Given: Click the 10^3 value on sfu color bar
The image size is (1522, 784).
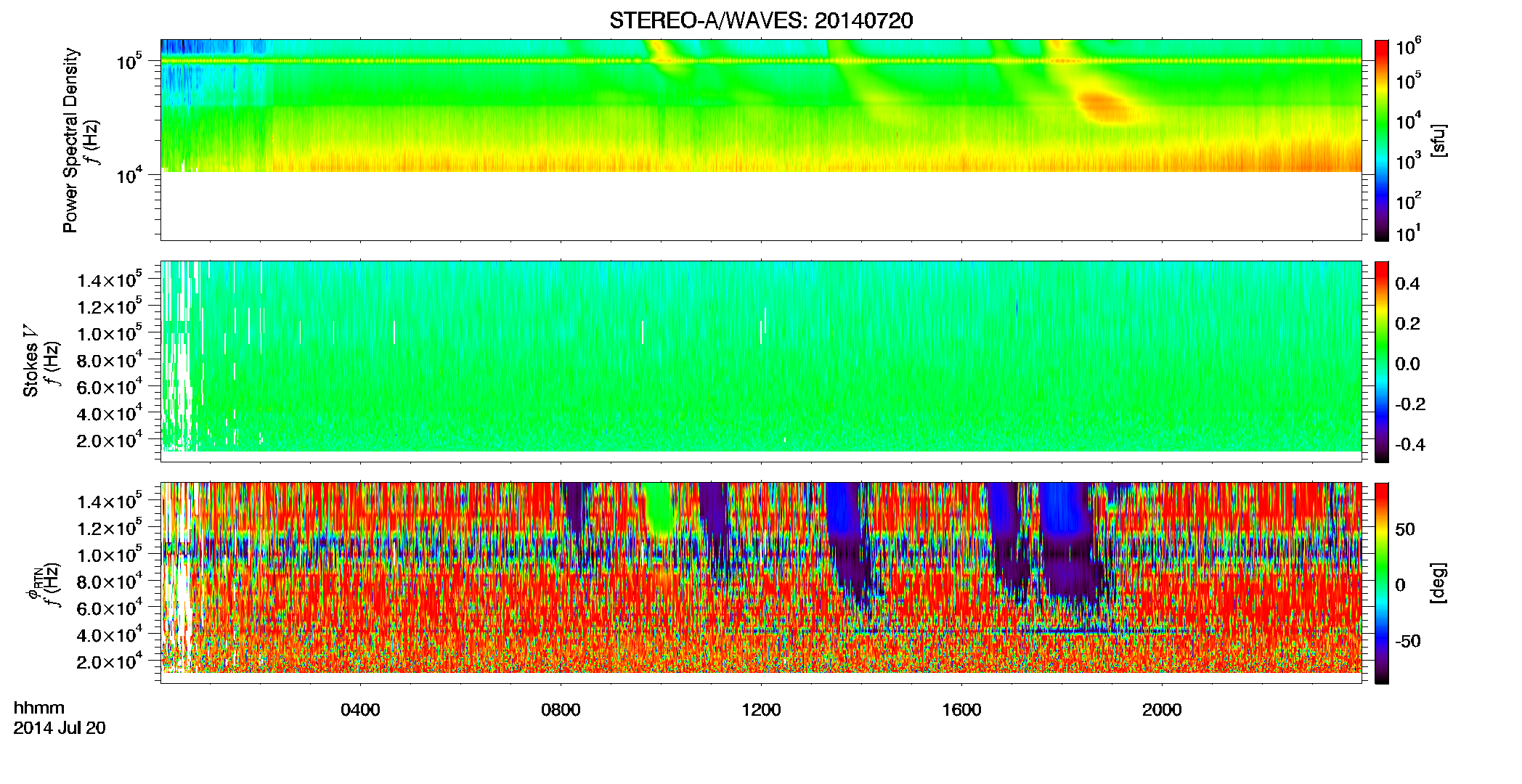Looking at the screenshot, I should (x=1409, y=161).
